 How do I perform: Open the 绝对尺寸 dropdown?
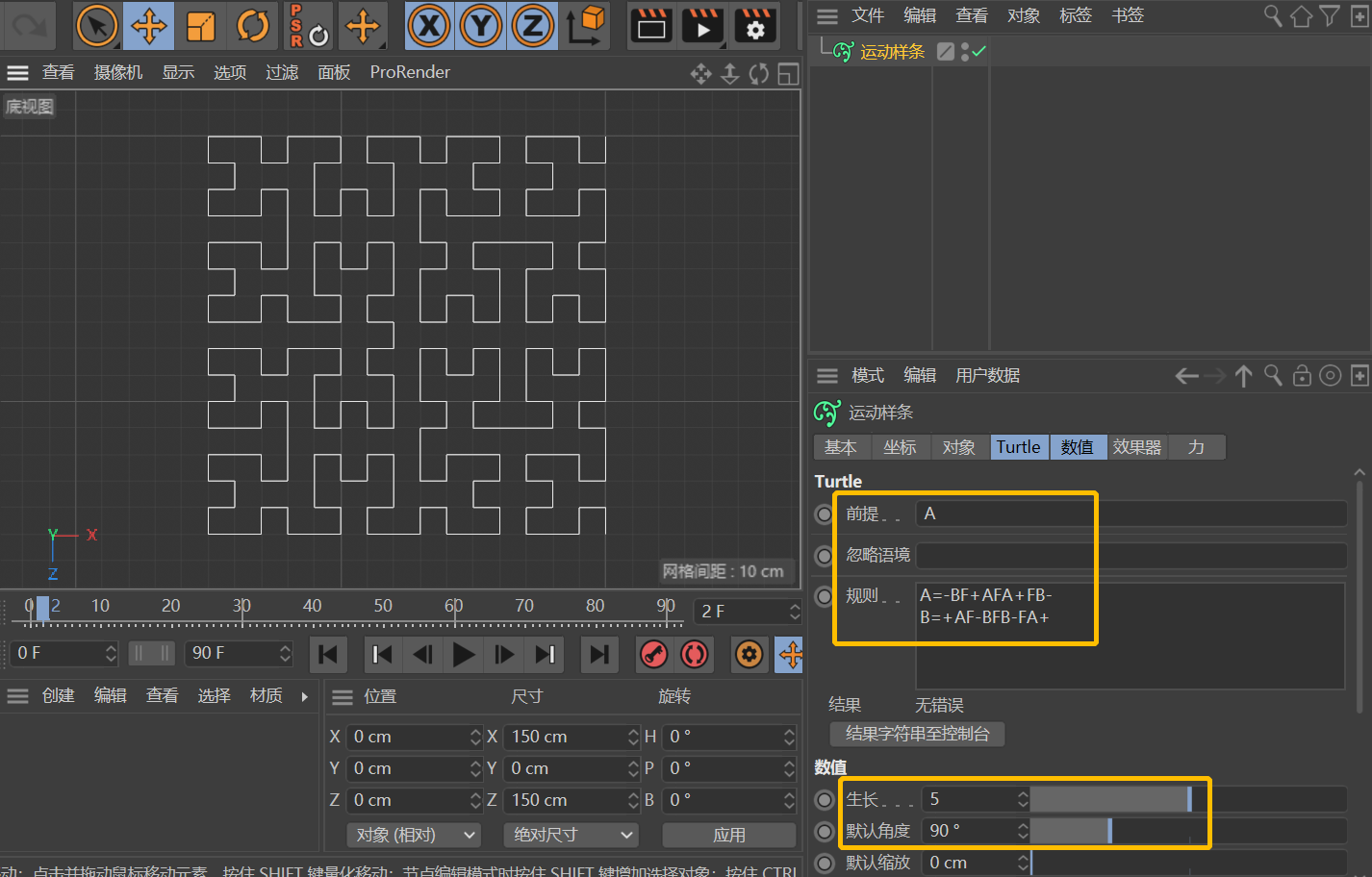(572, 835)
